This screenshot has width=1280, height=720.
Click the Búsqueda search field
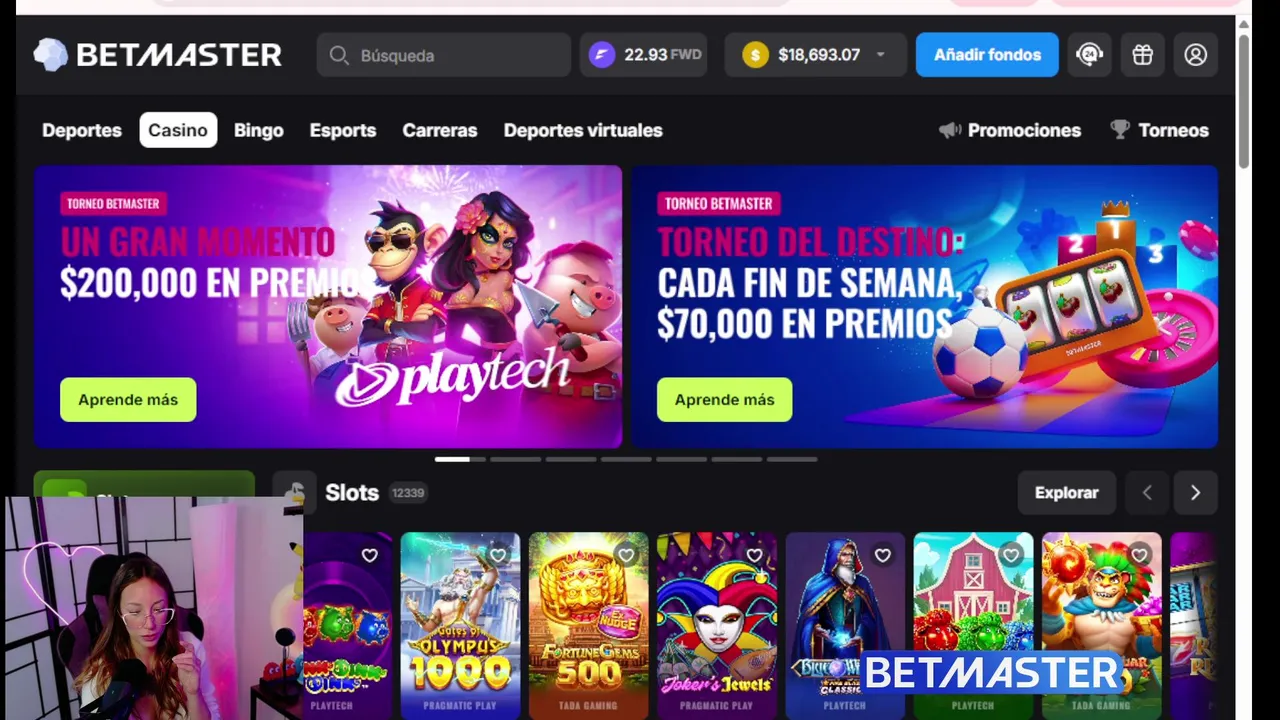(x=444, y=55)
